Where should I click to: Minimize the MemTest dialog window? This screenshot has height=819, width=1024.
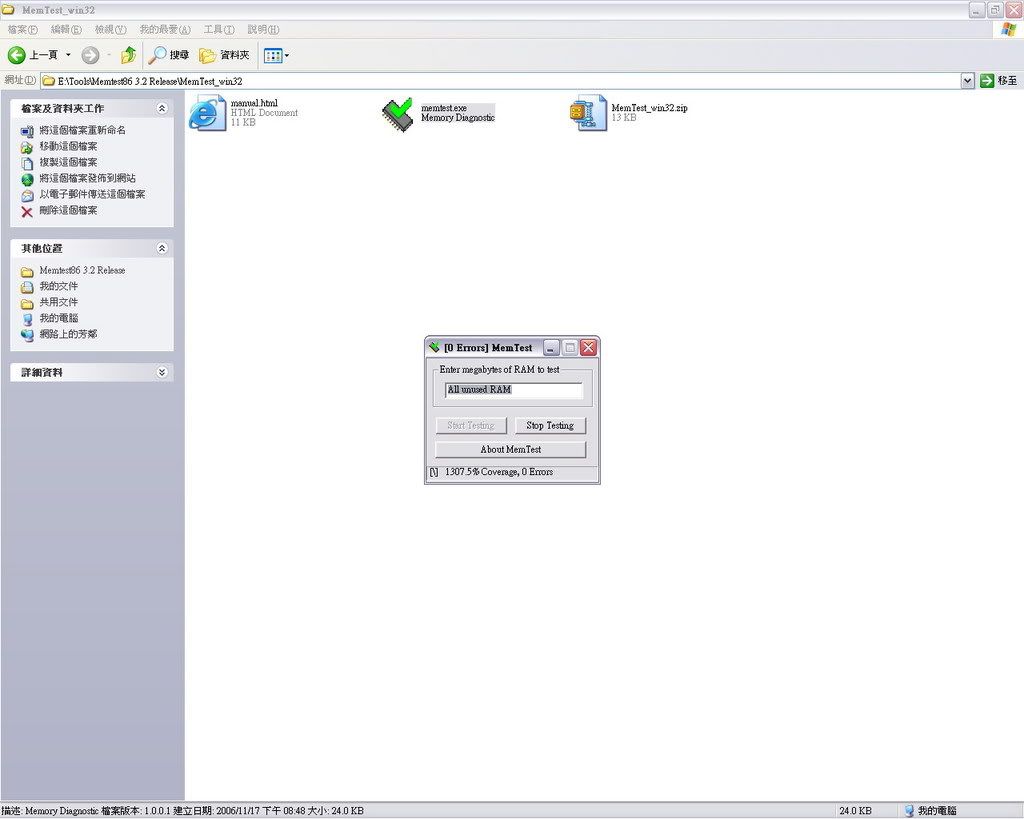click(x=551, y=347)
